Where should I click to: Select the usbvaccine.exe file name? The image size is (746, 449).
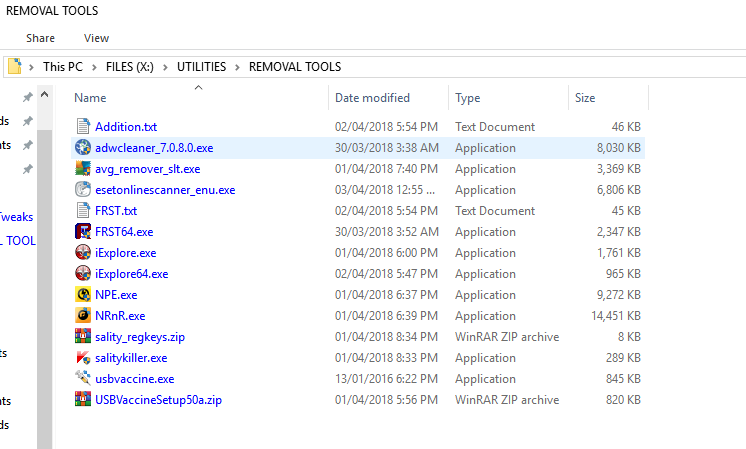(135, 379)
